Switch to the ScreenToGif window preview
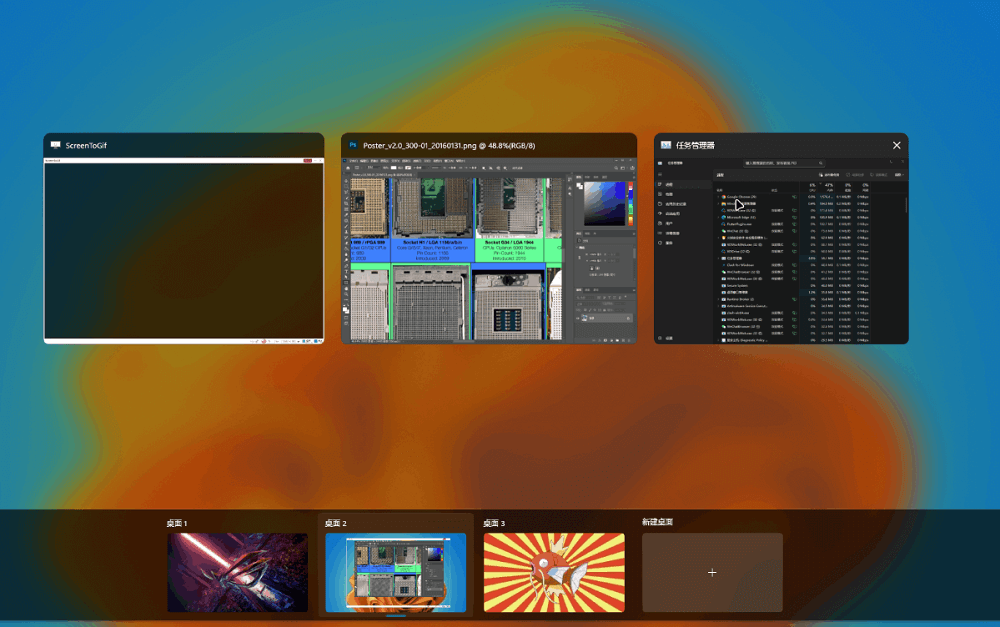Viewport: 1000px width, 627px height. pos(184,250)
